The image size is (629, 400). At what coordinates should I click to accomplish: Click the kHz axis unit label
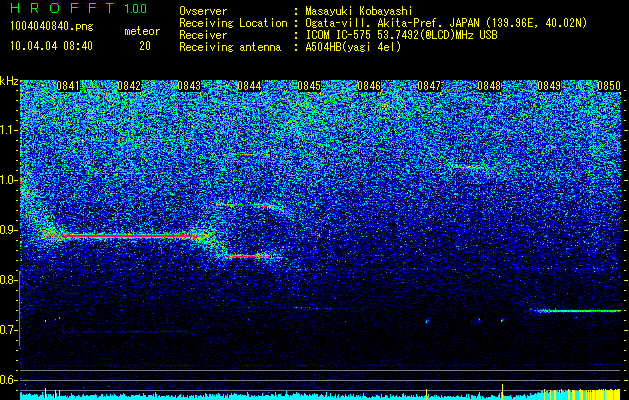tap(9, 81)
